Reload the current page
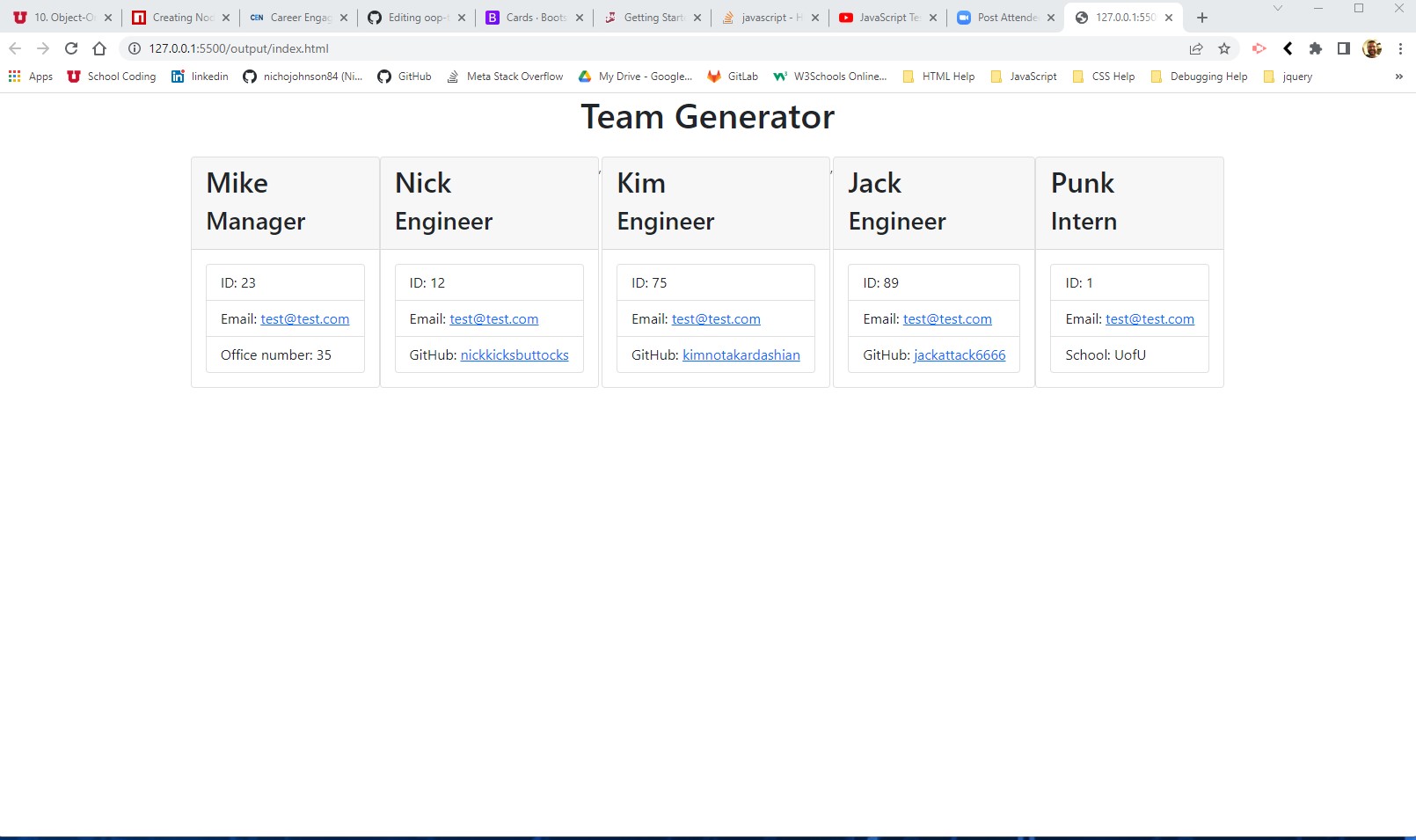This screenshot has height=840, width=1416. (71, 48)
